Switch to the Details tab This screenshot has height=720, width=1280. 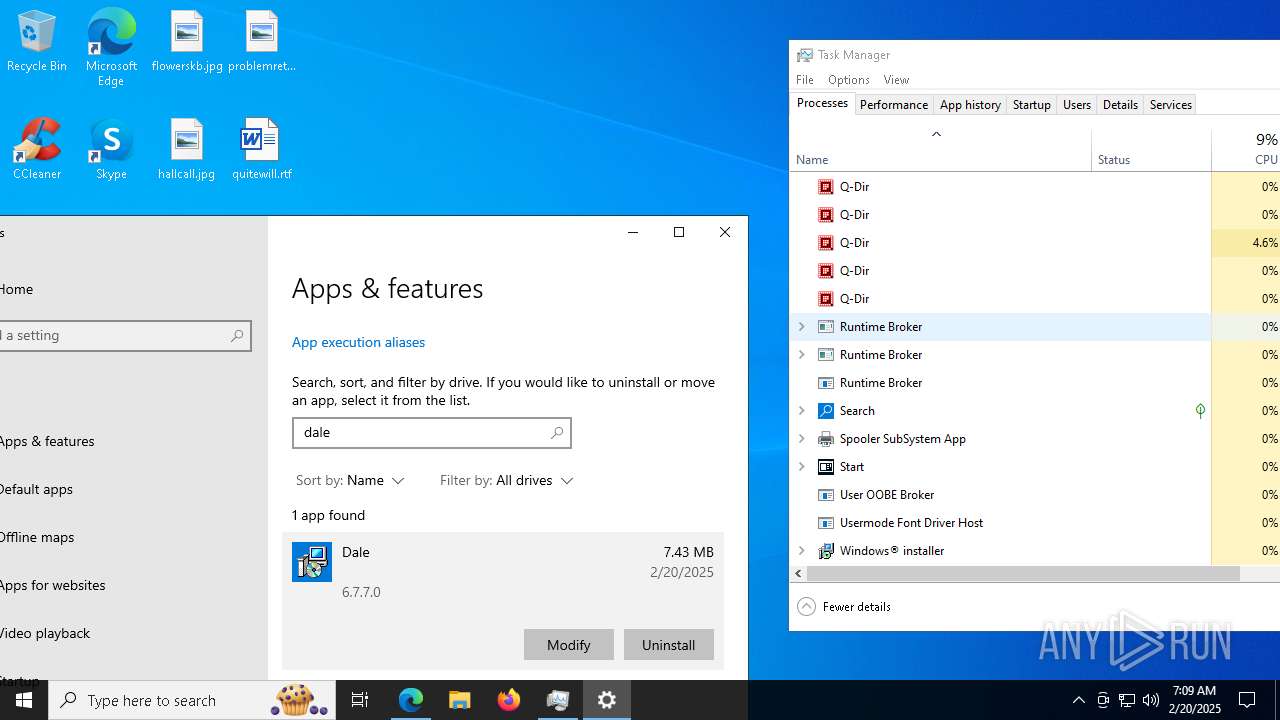1120,104
